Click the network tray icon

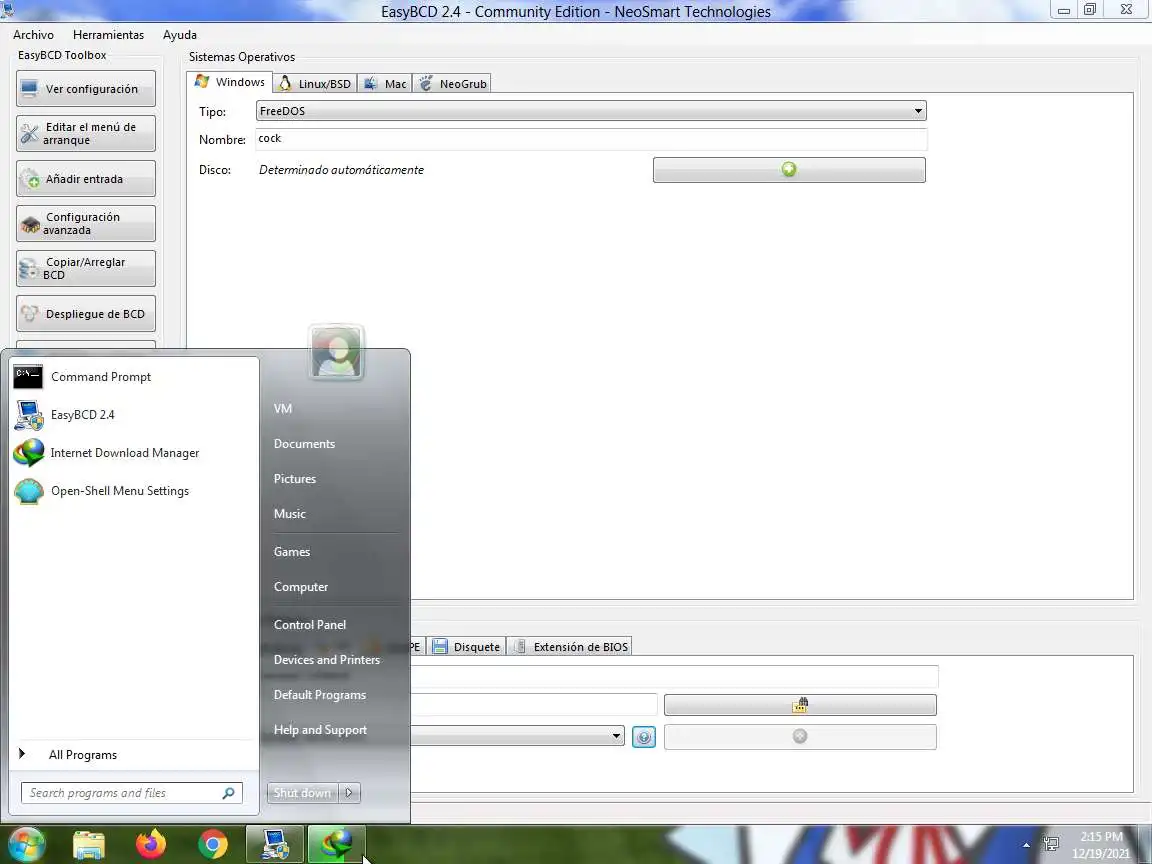[1051, 845]
